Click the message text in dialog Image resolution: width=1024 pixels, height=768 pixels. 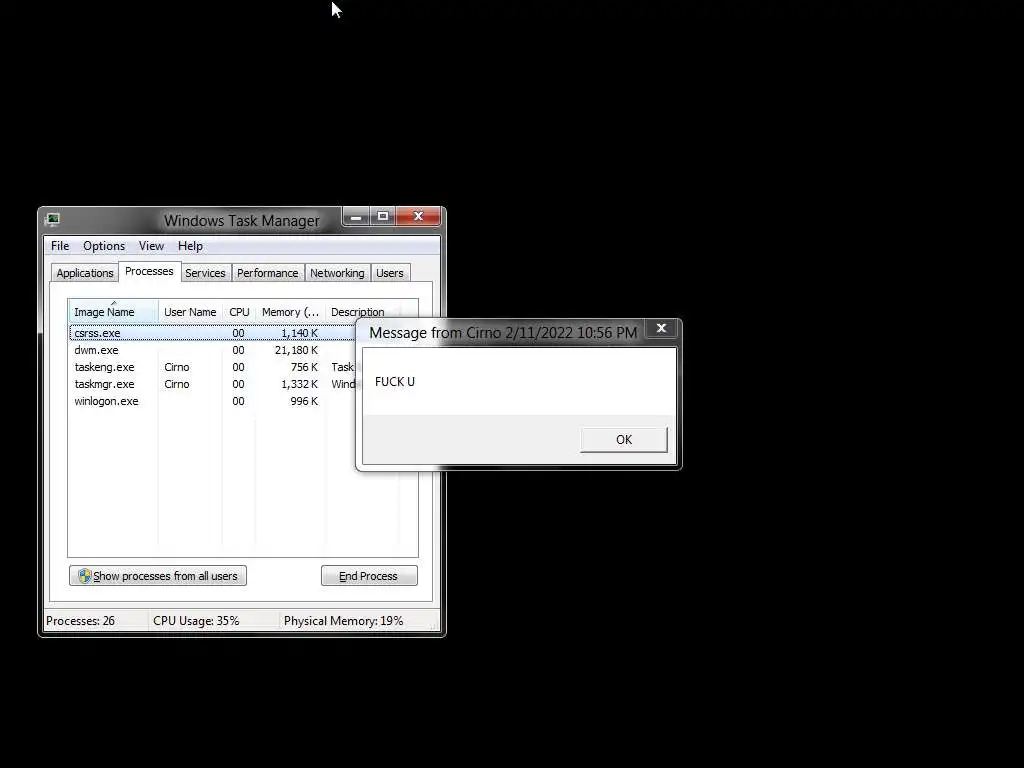[x=395, y=381]
